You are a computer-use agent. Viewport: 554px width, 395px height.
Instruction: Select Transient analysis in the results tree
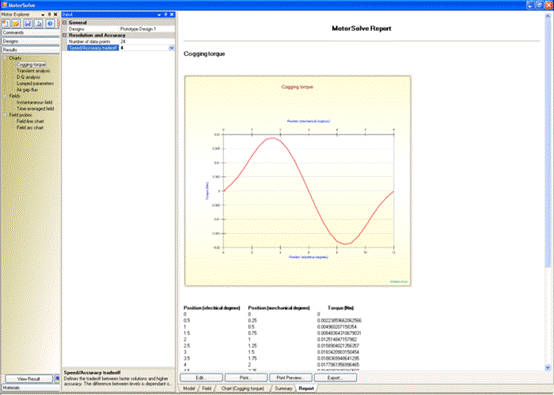(x=33, y=71)
